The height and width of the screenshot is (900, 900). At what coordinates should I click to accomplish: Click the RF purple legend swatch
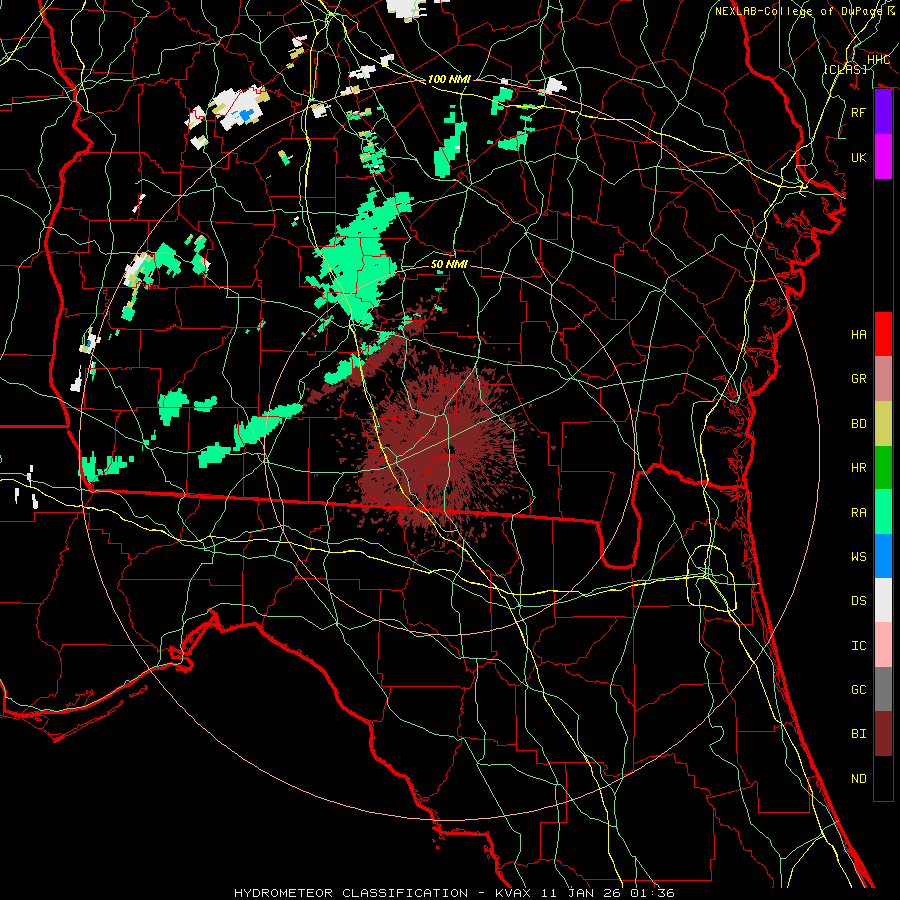(x=883, y=112)
